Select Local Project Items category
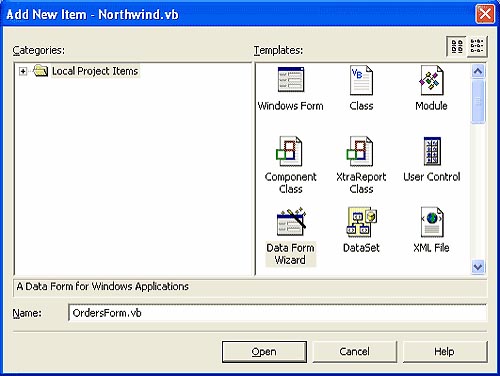Viewport: 500px width, 376px height. (95, 71)
